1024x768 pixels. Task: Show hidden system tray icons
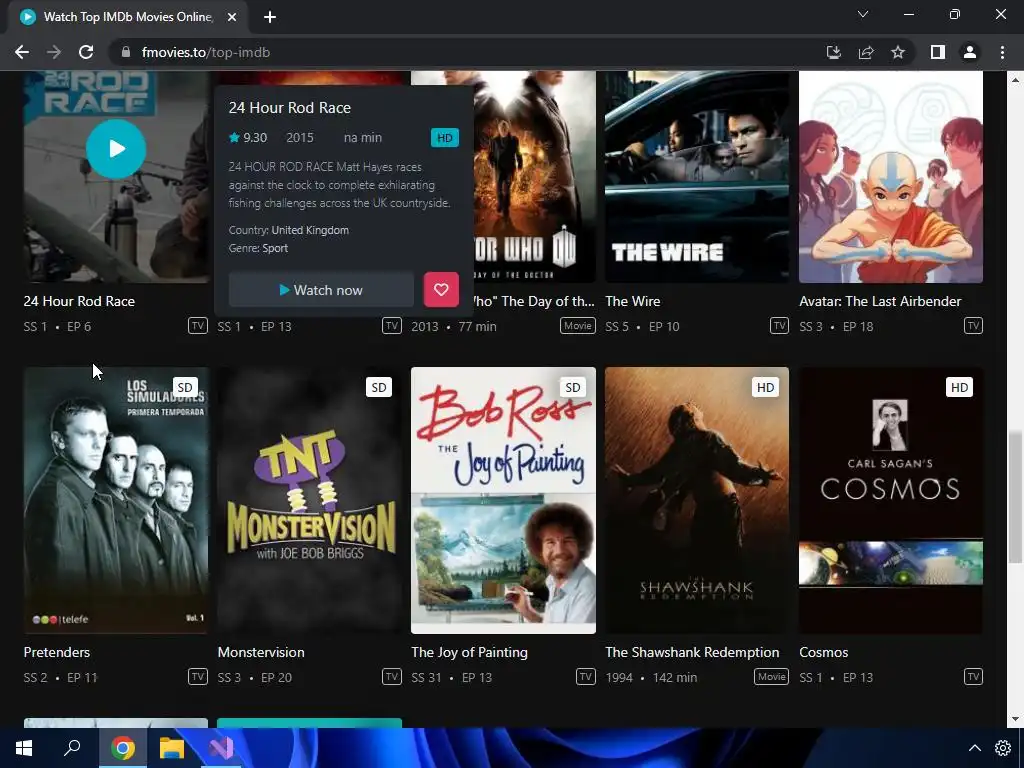pos(974,748)
